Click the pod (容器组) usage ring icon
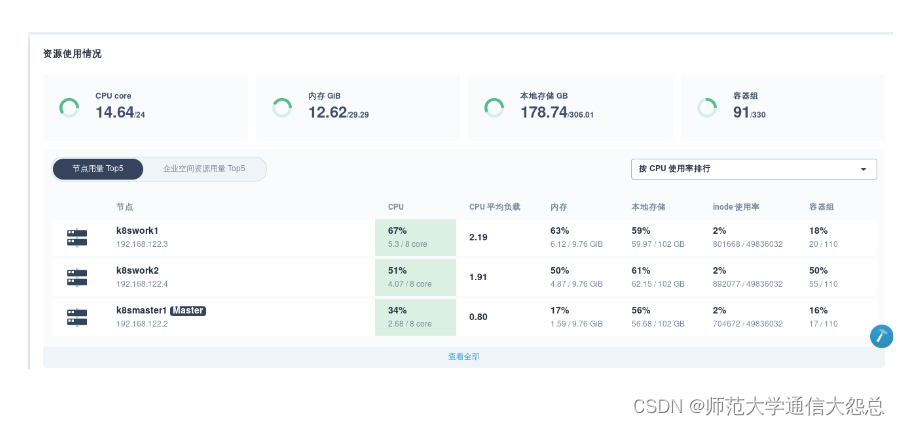The width and height of the screenshot is (900, 425). coord(707,107)
